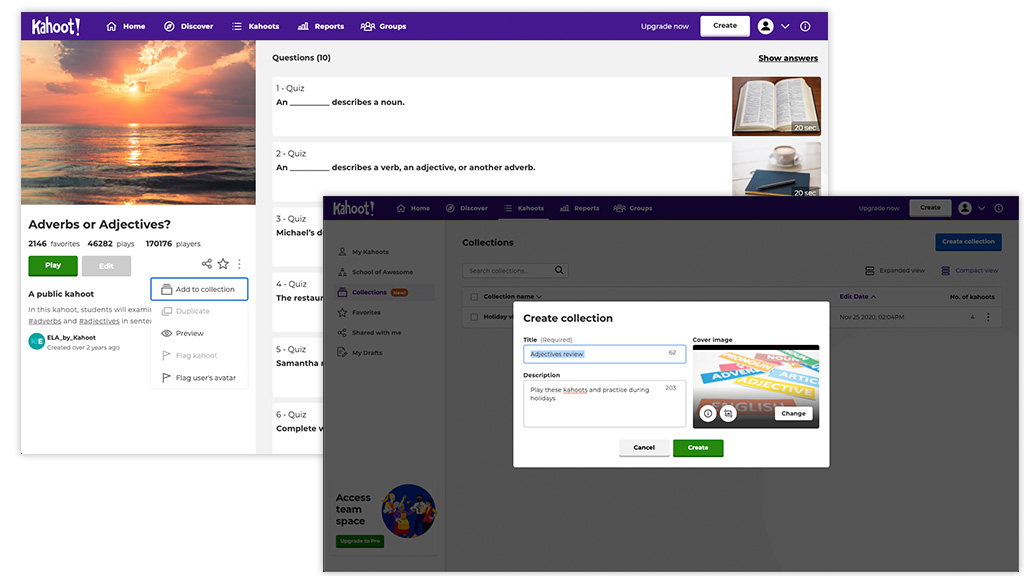Click the profile avatar icon in the front window
The image size is (1024, 576).
(x=965, y=208)
